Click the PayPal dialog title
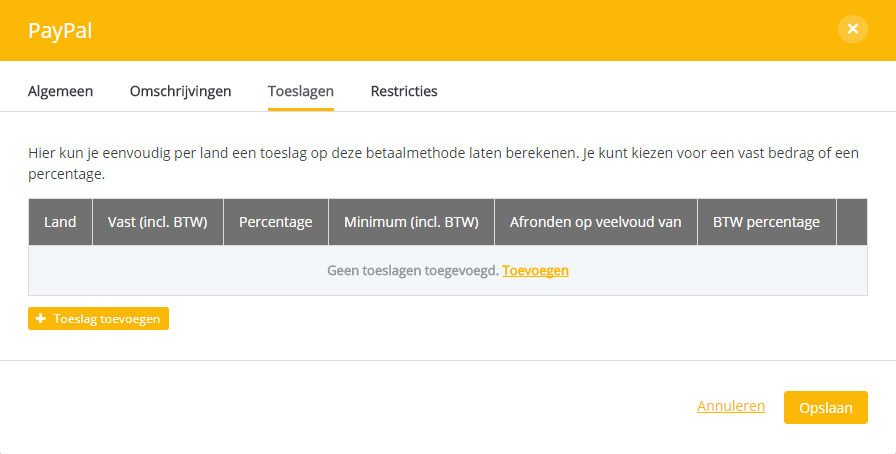The width and height of the screenshot is (896, 454). (60, 30)
